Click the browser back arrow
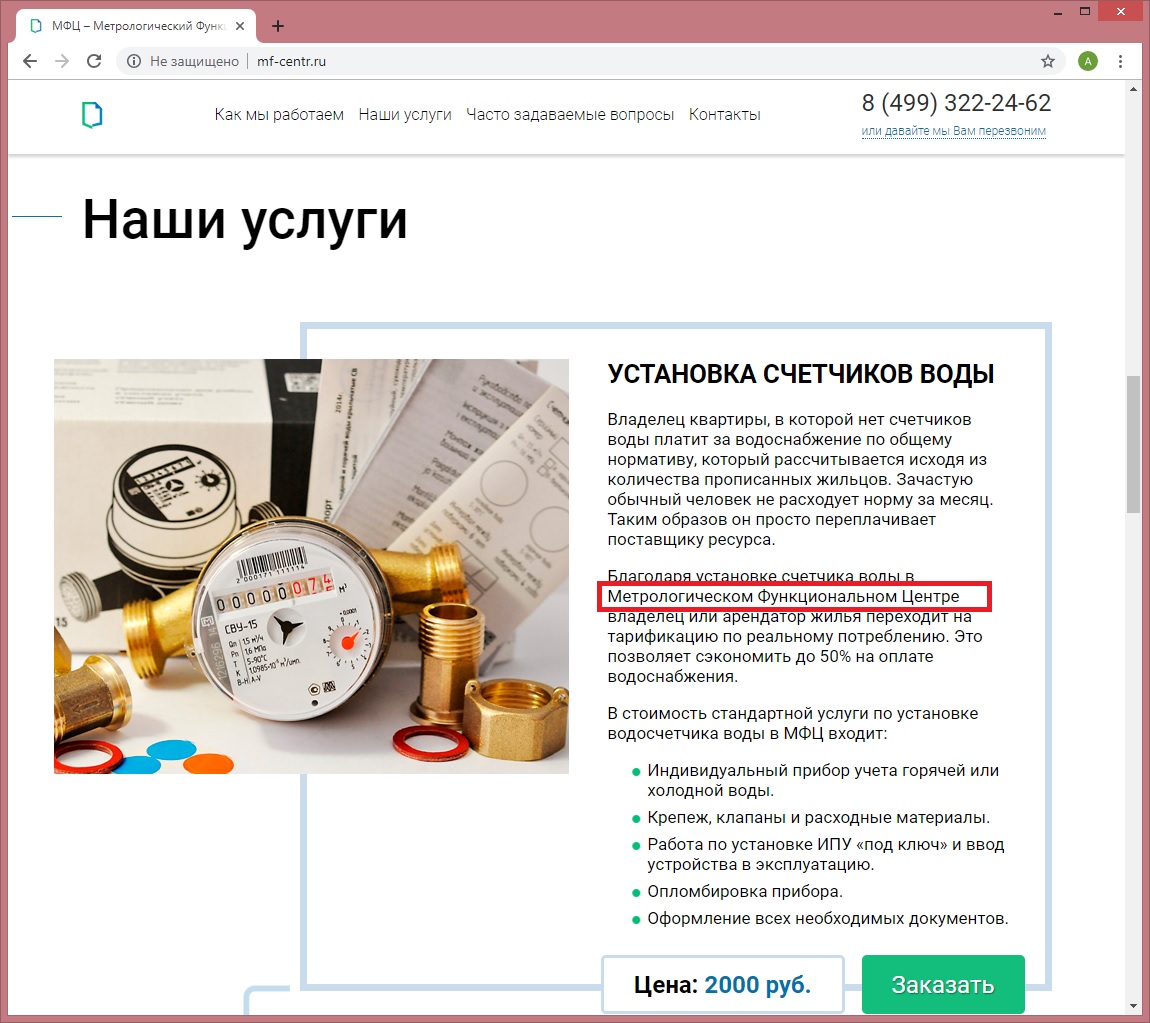Image resolution: width=1150 pixels, height=1023 pixels. [x=29, y=61]
